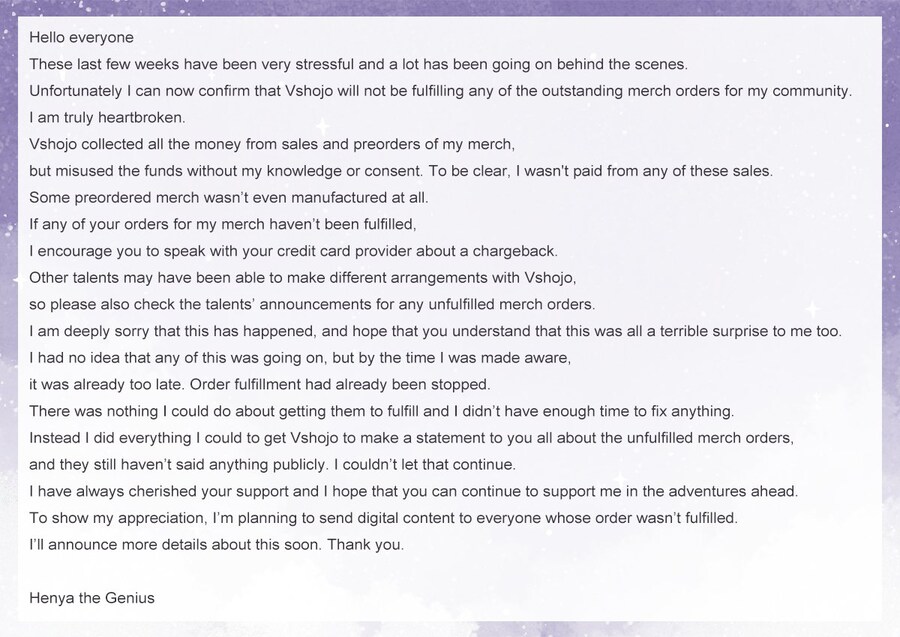Click the line "If any of your orders"
Image resolution: width=900 pixels, height=637 pixels.
pos(222,224)
